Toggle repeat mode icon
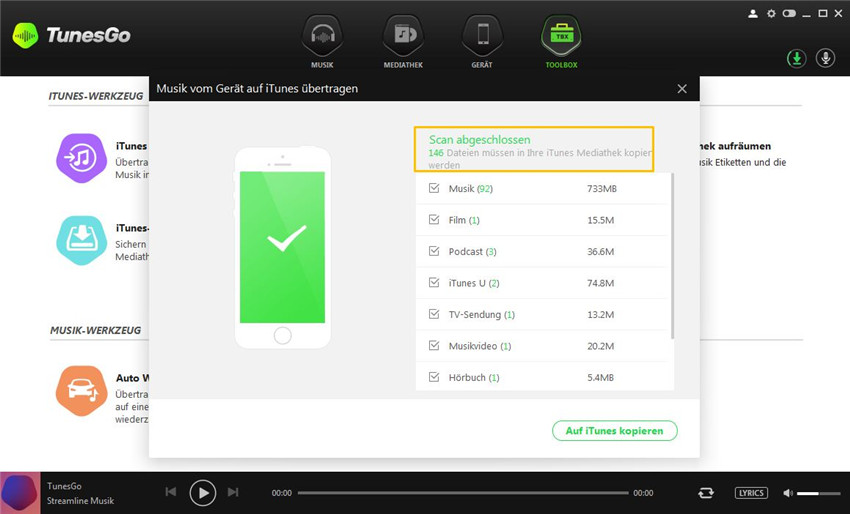850x514 pixels. (x=706, y=492)
